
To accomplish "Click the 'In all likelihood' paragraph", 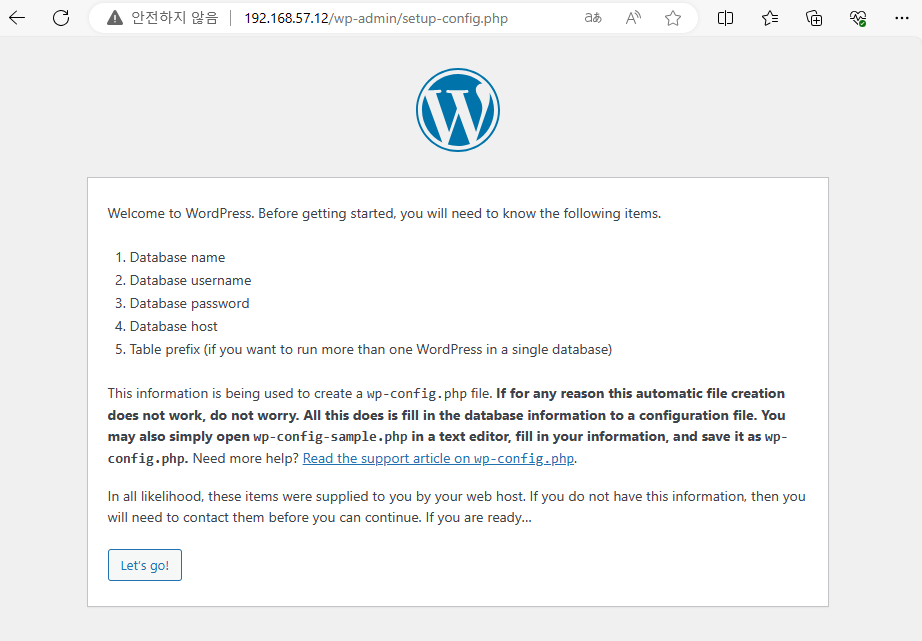I will pos(456,507).
